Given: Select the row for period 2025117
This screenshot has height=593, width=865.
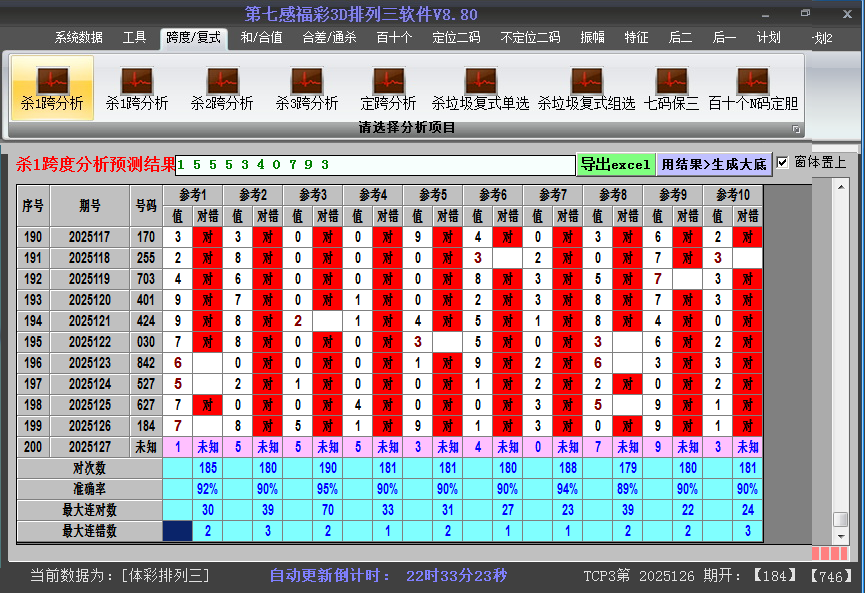Looking at the screenshot, I should [389, 237].
